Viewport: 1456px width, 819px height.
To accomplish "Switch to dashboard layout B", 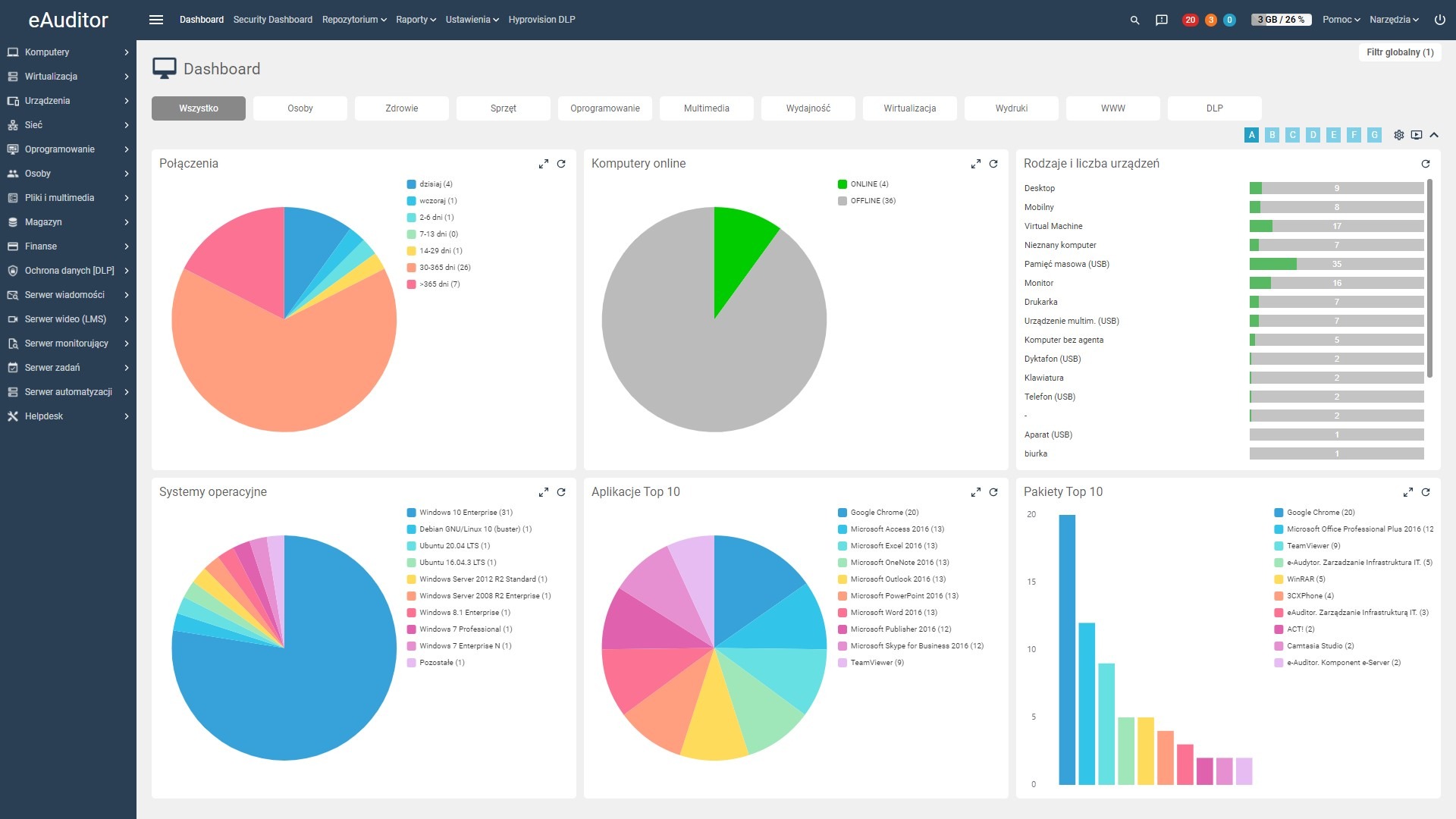I will (x=1272, y=135).
